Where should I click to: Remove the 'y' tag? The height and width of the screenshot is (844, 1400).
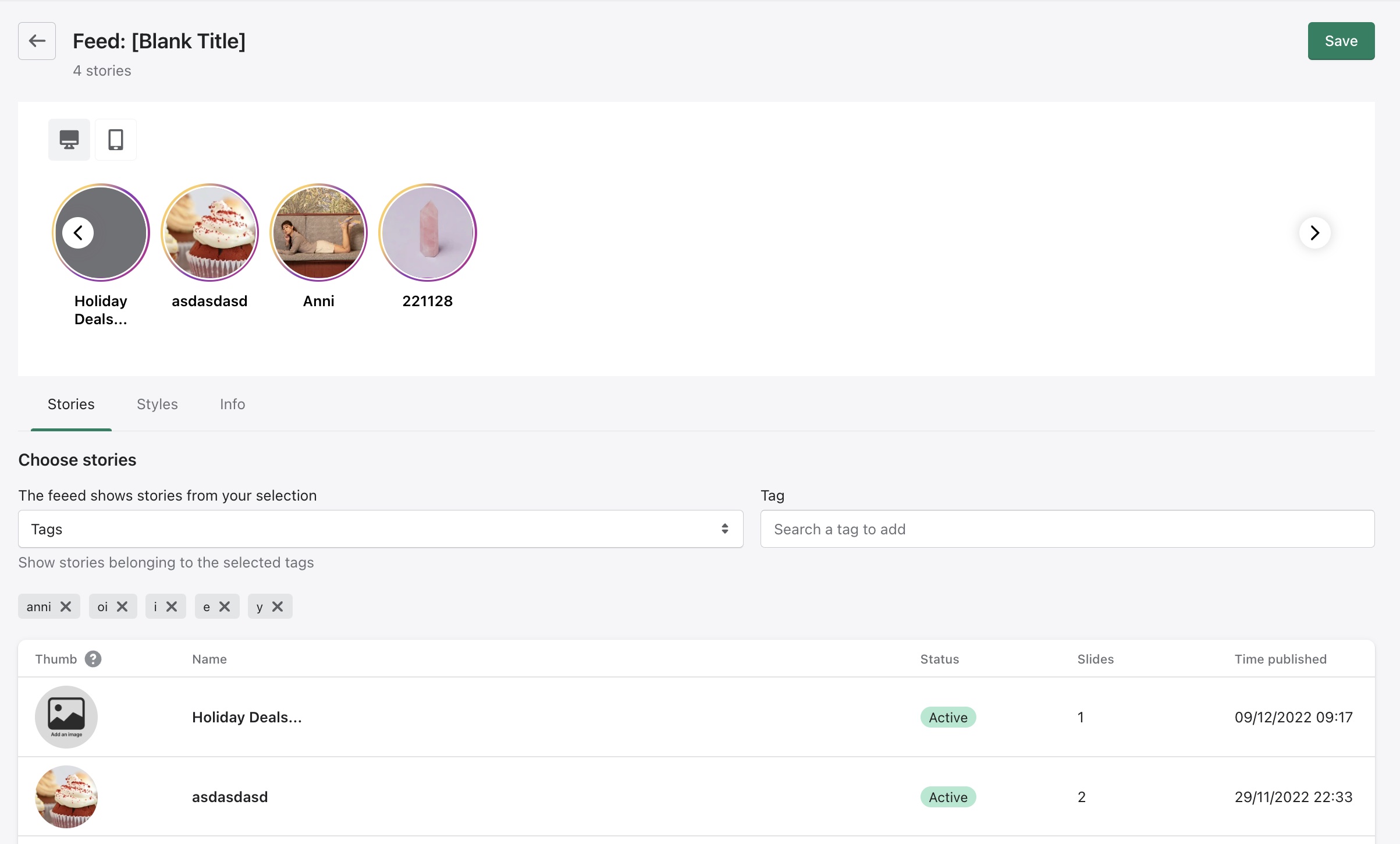pyautogui.click(x=278, y=607)
